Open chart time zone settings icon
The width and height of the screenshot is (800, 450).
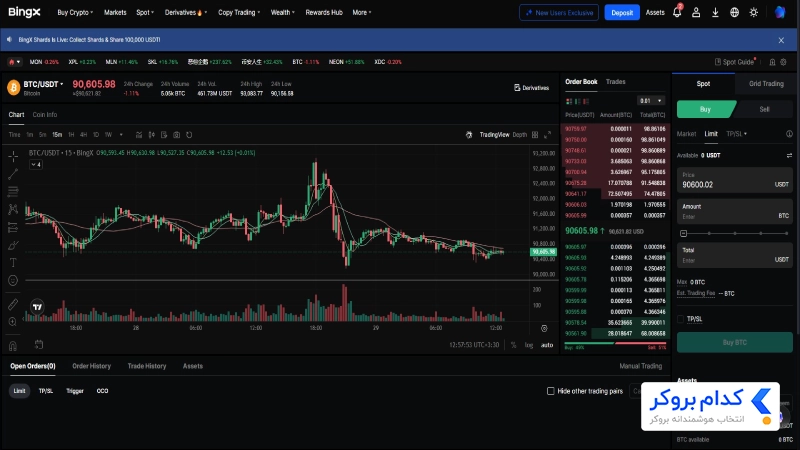click(544, 328)
